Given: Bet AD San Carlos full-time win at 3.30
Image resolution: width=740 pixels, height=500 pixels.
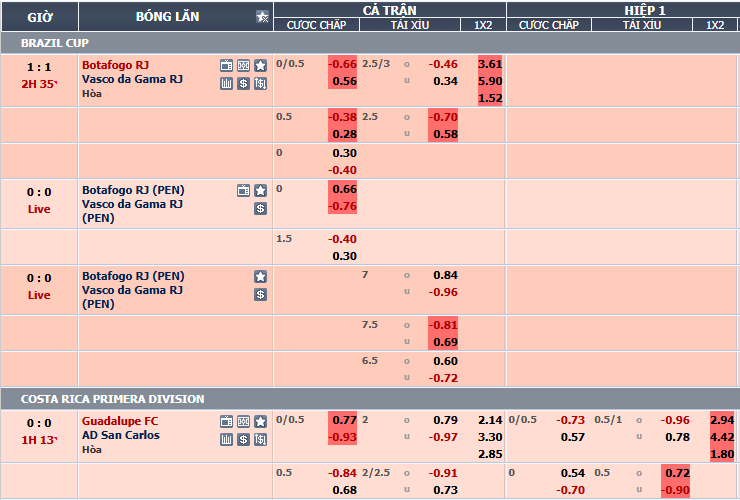Looking at the screenshot, I should click(x=490, y=437).
